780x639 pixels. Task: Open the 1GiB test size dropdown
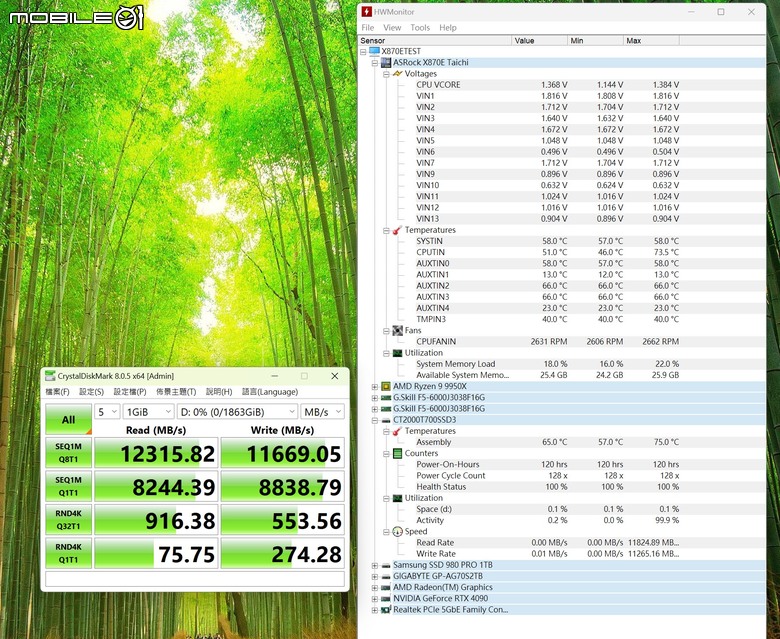coord(148,412)
